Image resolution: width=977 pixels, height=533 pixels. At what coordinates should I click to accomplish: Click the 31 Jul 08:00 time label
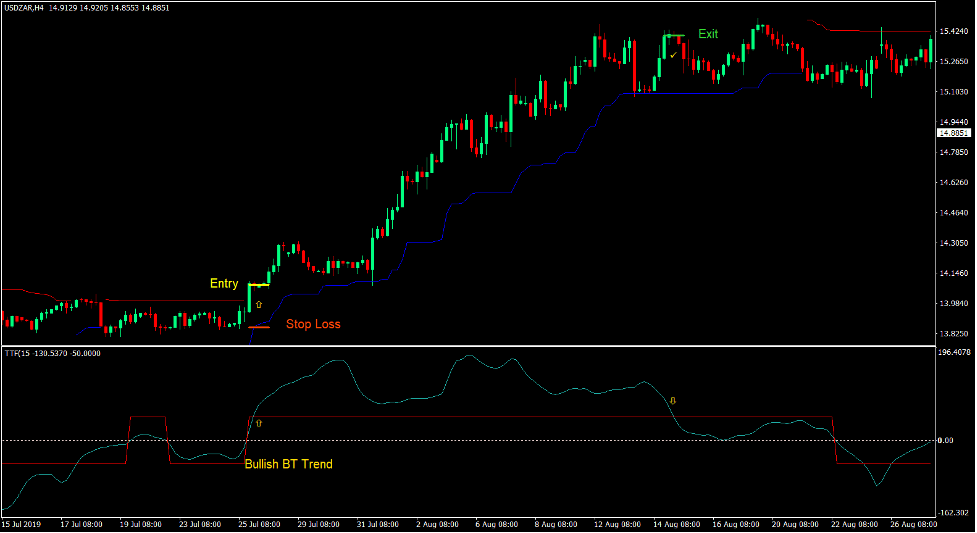pyautogui.click(x=378, y=525)
